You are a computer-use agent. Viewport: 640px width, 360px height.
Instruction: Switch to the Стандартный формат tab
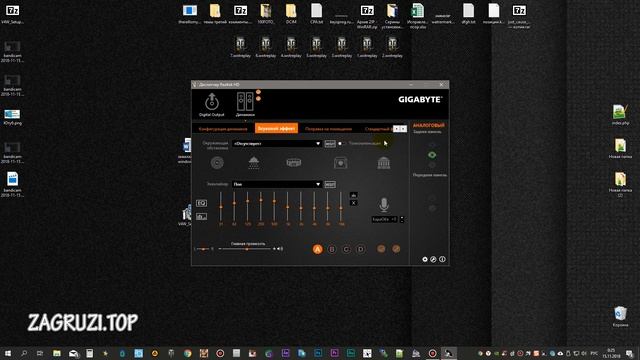378,129
